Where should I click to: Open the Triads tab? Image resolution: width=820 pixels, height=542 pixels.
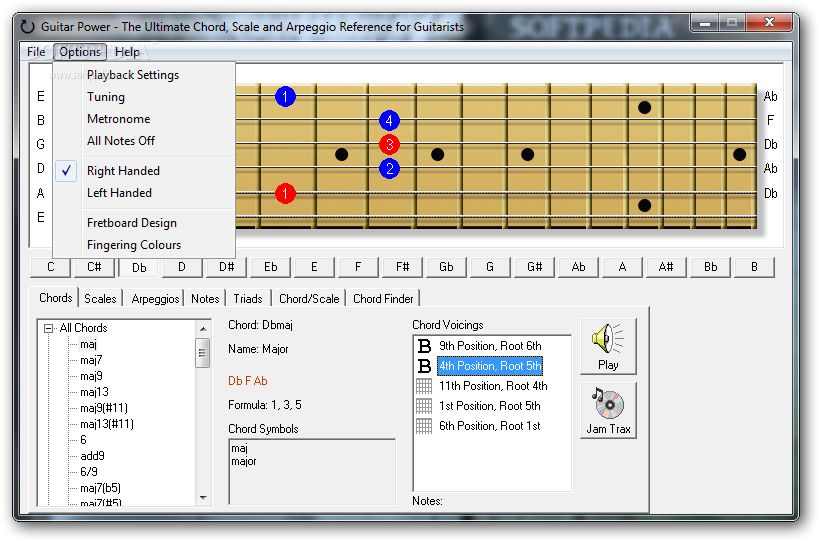click(247, 299)
